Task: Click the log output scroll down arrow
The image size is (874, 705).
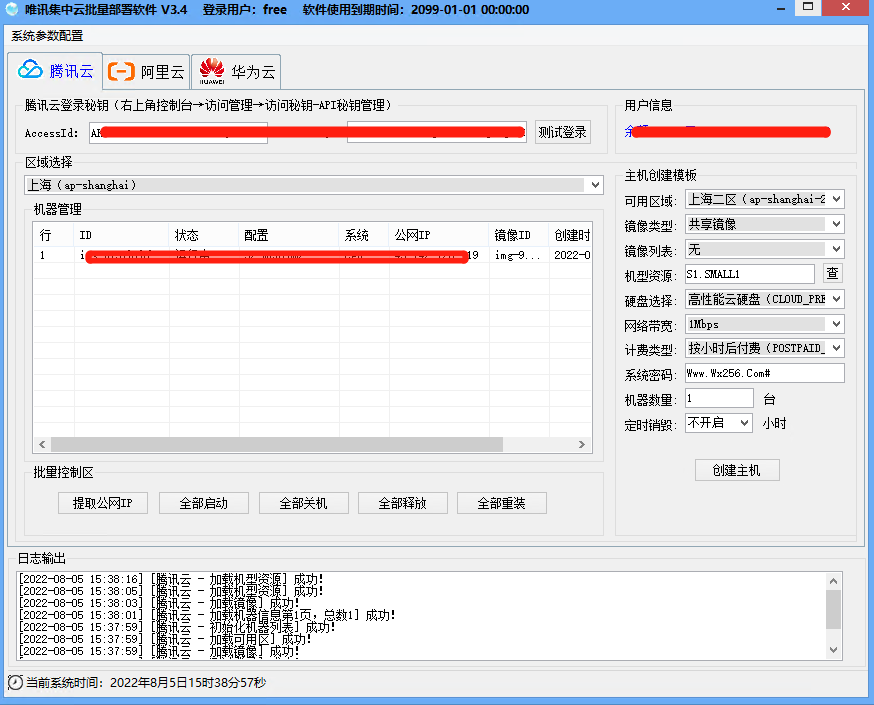Action: (x=833, y=650)
